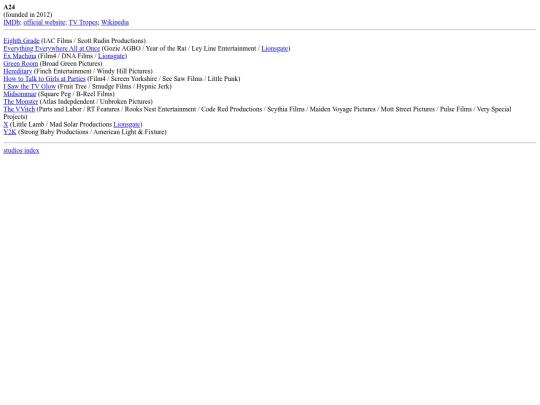The image size is (540, 405).
Task: Visit the official website link
Action: coord(44,22)
